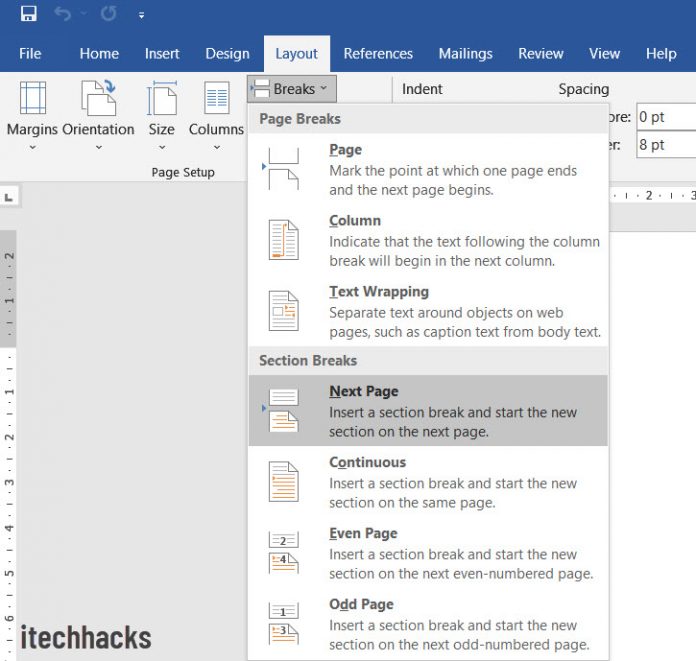Open the Size page icon
The image size is (696, 661).
click(161, 99)
